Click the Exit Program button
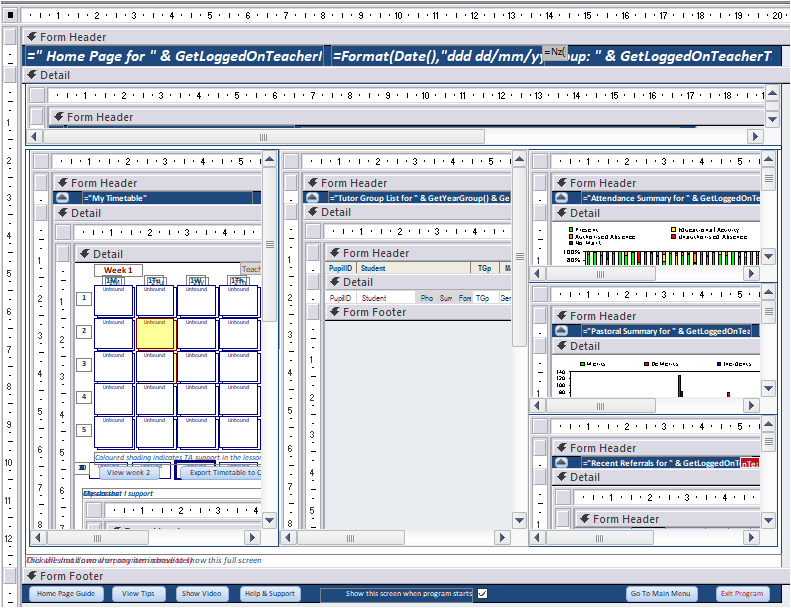Viewport: 791px width, 608px height. tap(742, 594)
